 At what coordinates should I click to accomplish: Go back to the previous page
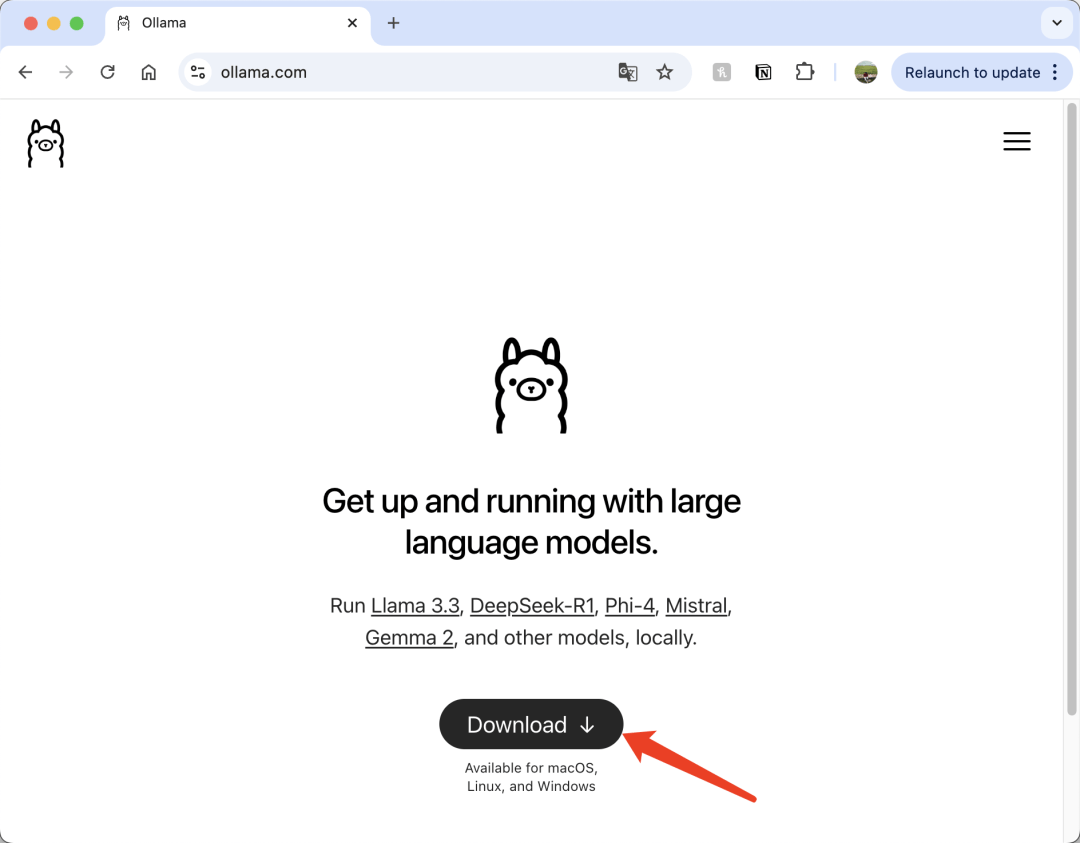pos(25,72)
